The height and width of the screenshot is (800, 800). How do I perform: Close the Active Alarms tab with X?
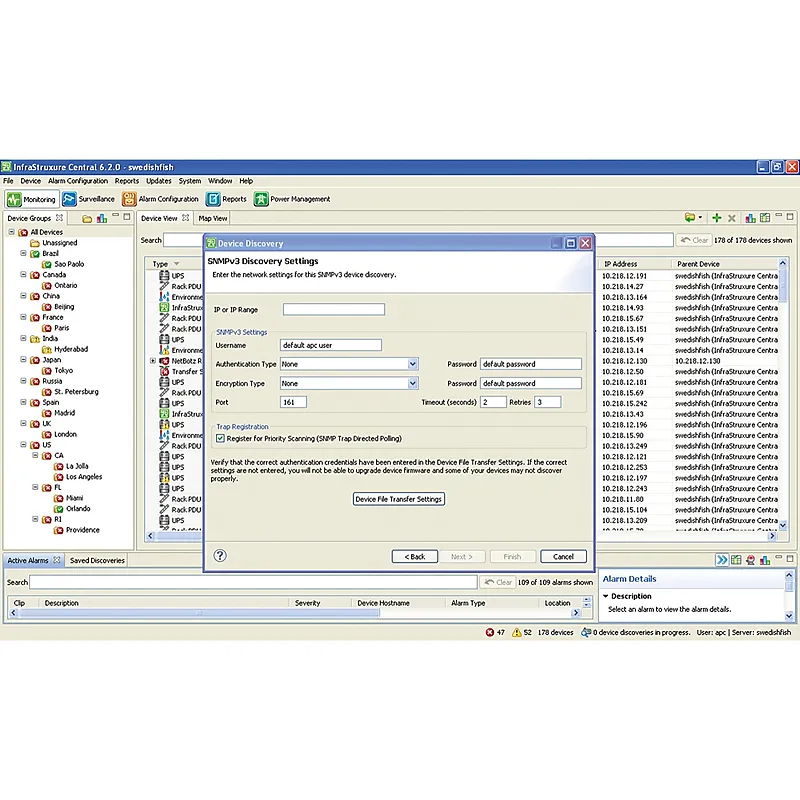click(57, 560)
